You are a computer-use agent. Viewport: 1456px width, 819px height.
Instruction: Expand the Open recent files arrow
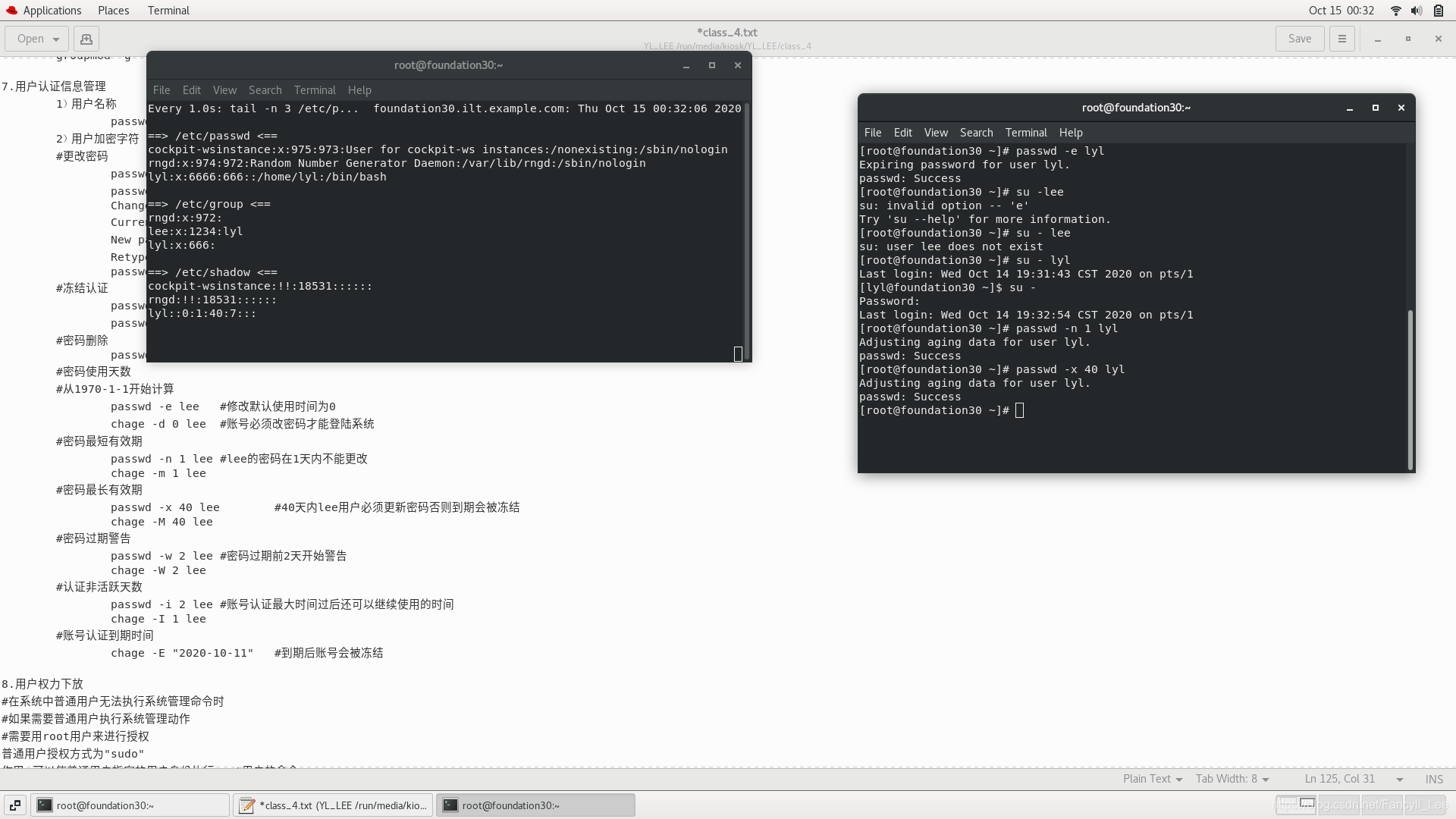coord(56,39)
